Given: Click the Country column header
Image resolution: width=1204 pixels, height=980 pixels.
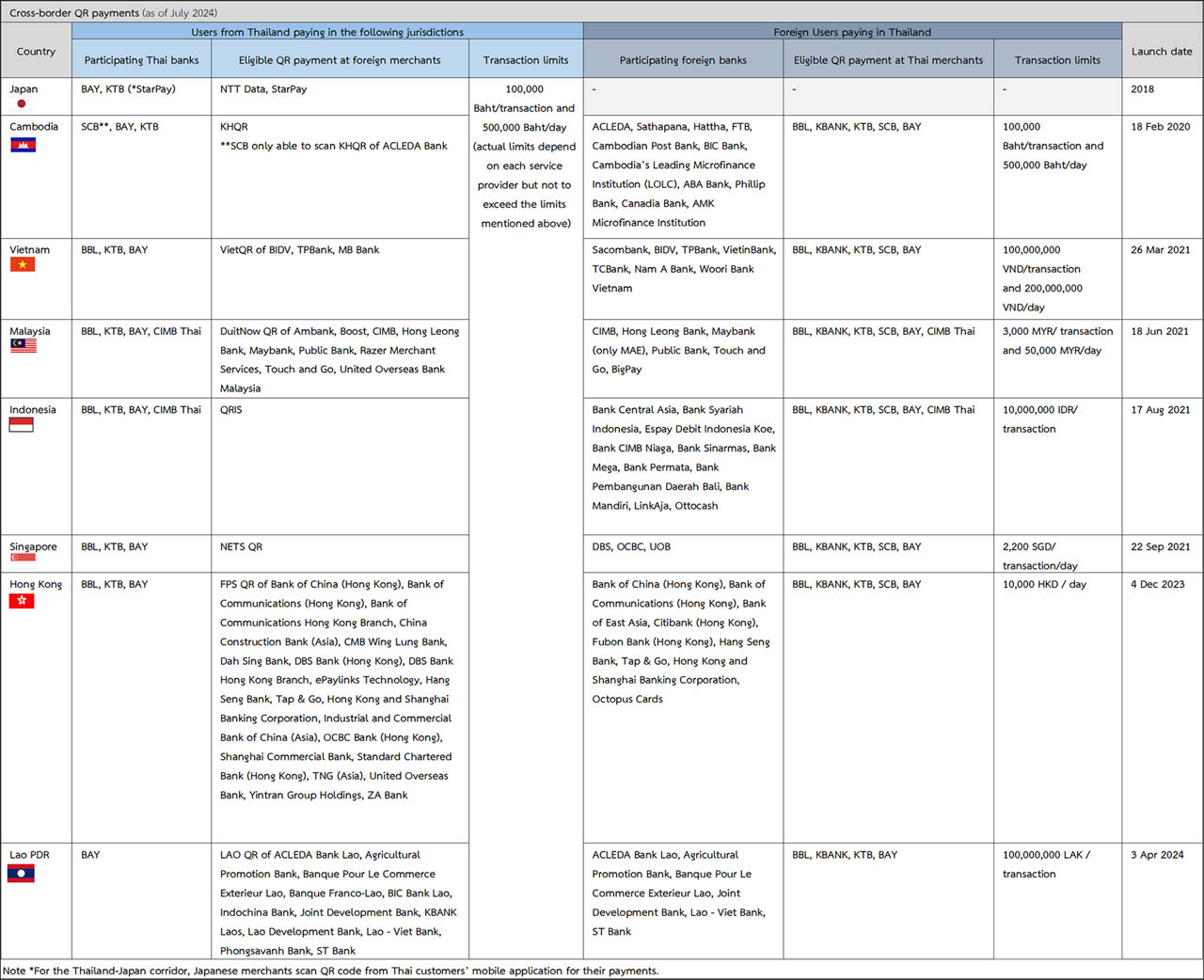Looking at the screenshot, I should pos(36,52).
